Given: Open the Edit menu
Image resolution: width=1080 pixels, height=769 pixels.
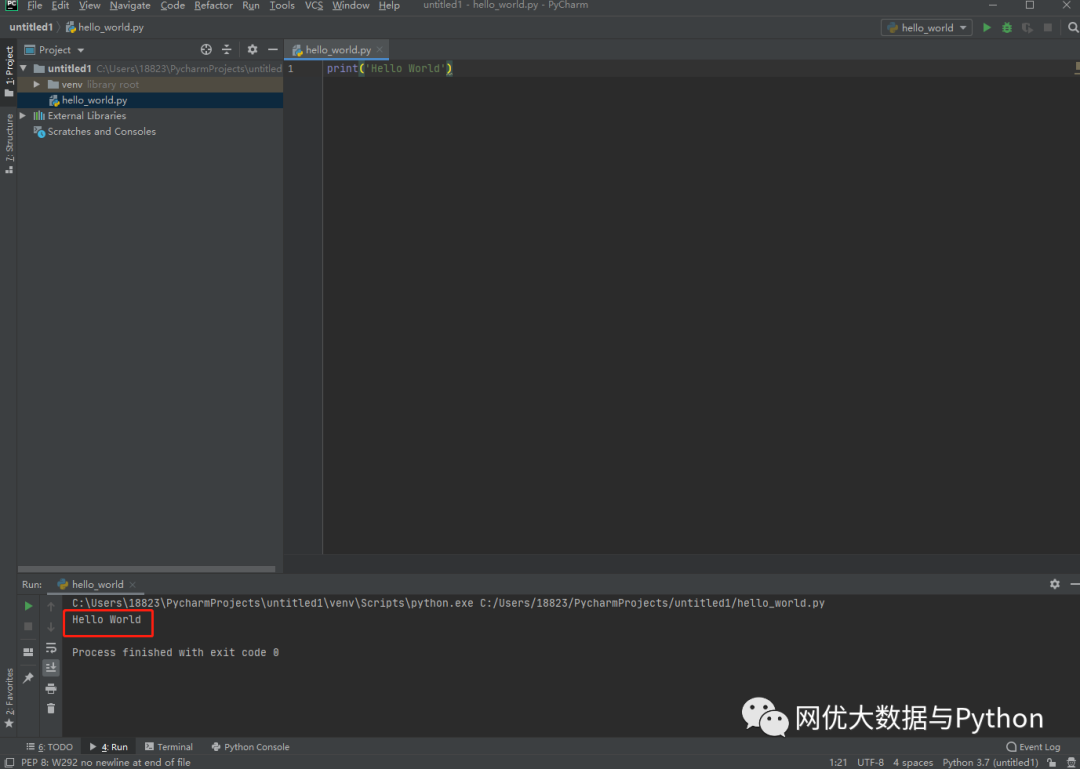Looking at the screenshot, I should coord(60,6).
